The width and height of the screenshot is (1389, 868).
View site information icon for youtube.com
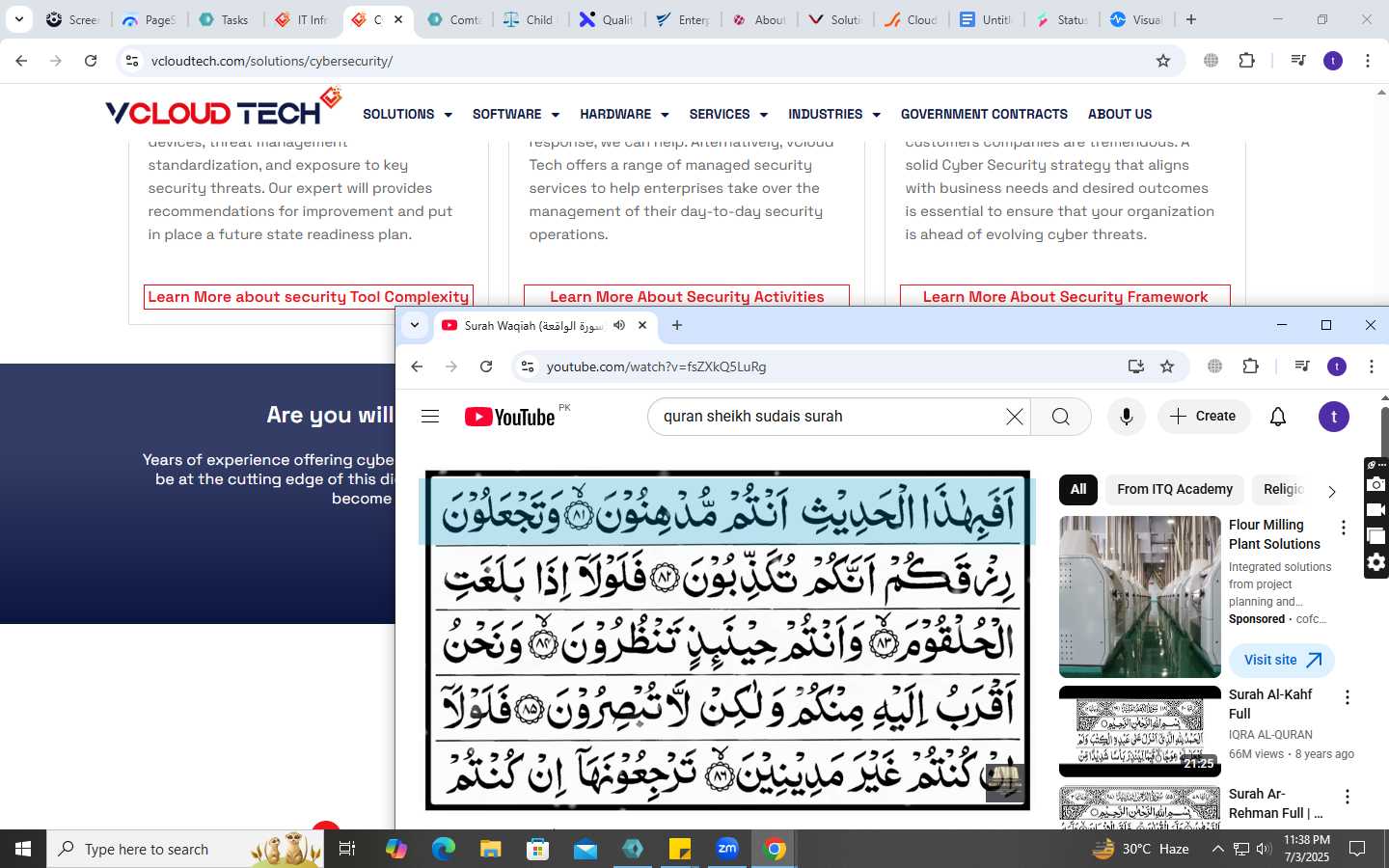pos(527,366)
